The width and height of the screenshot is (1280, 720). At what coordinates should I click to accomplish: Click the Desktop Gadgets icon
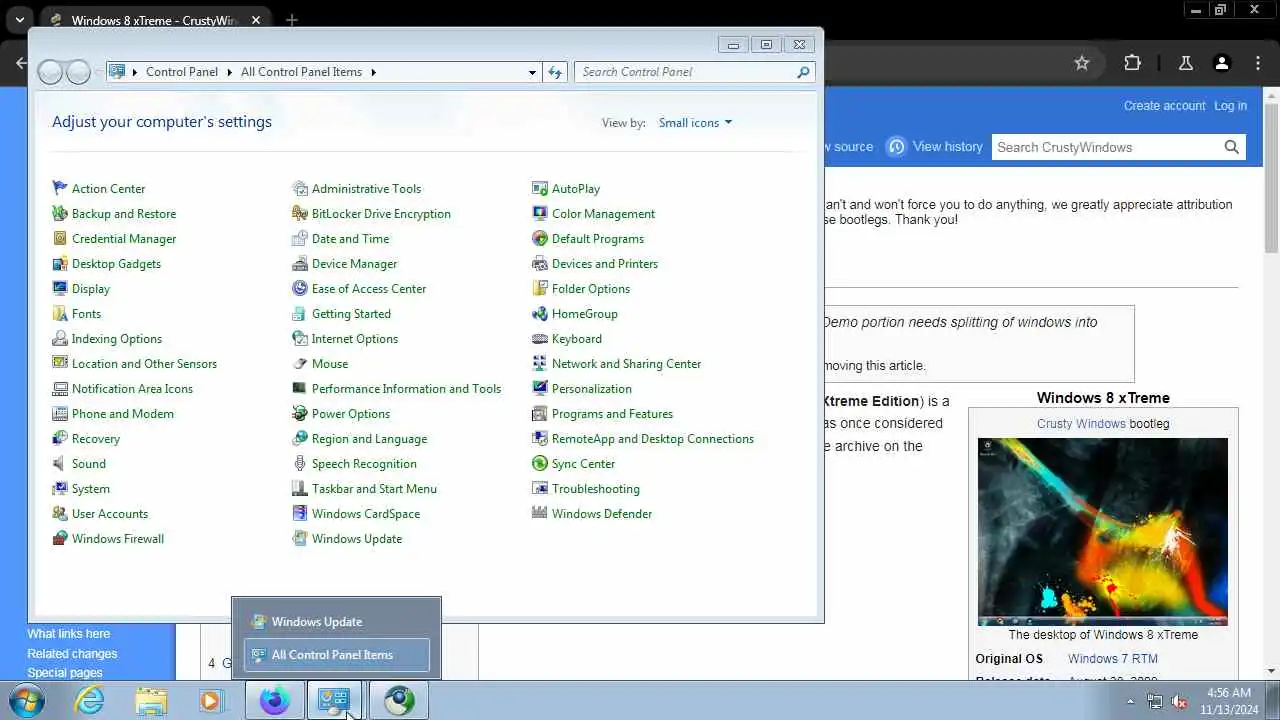60,264
